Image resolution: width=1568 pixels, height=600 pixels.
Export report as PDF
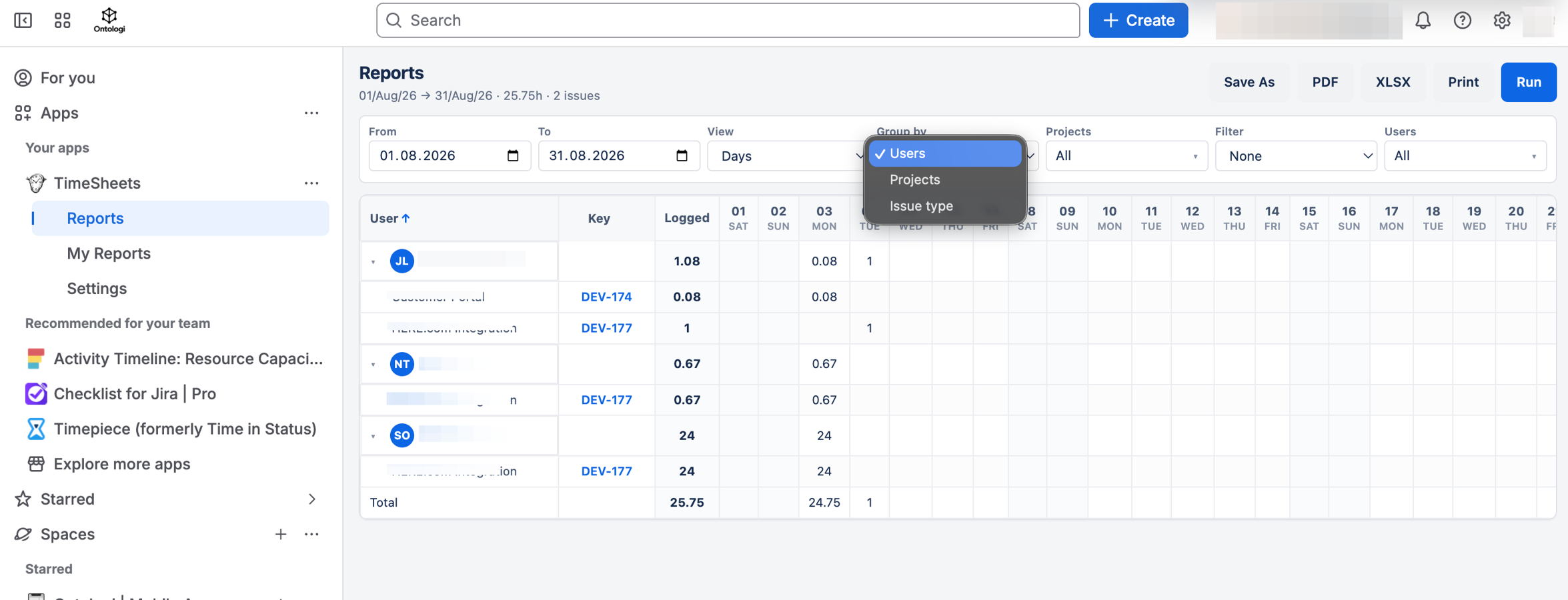point(1325,82)
